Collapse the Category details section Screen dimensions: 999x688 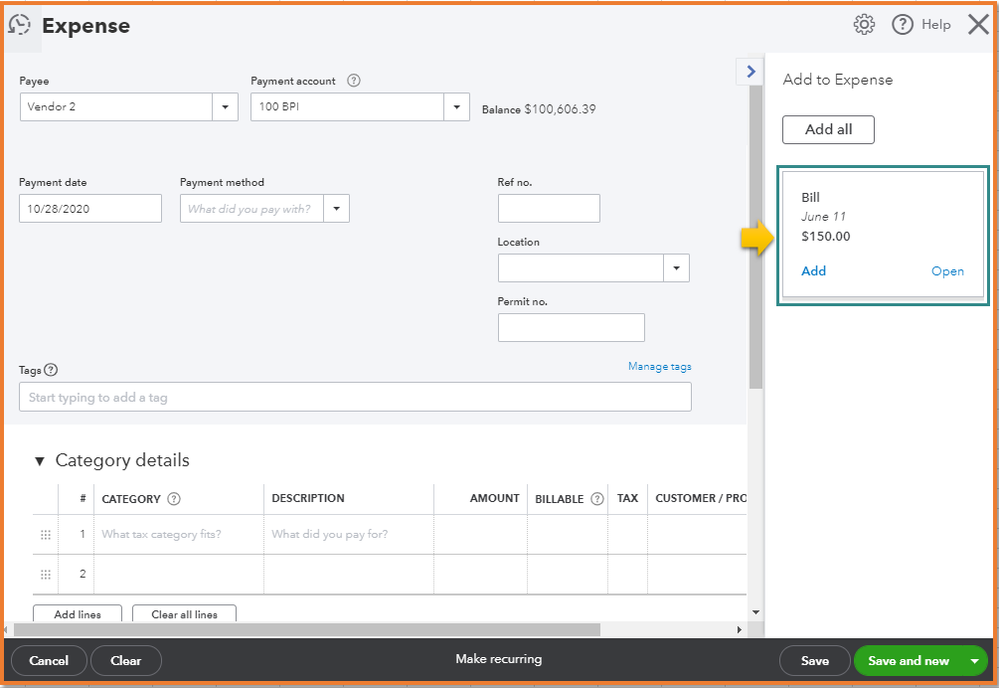40,461
